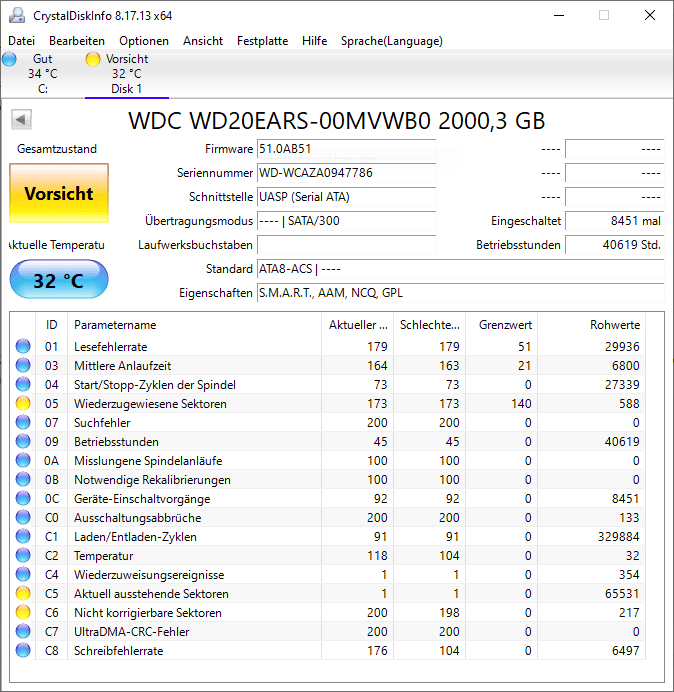Click the Vorsicht health status button

[59, 193]
